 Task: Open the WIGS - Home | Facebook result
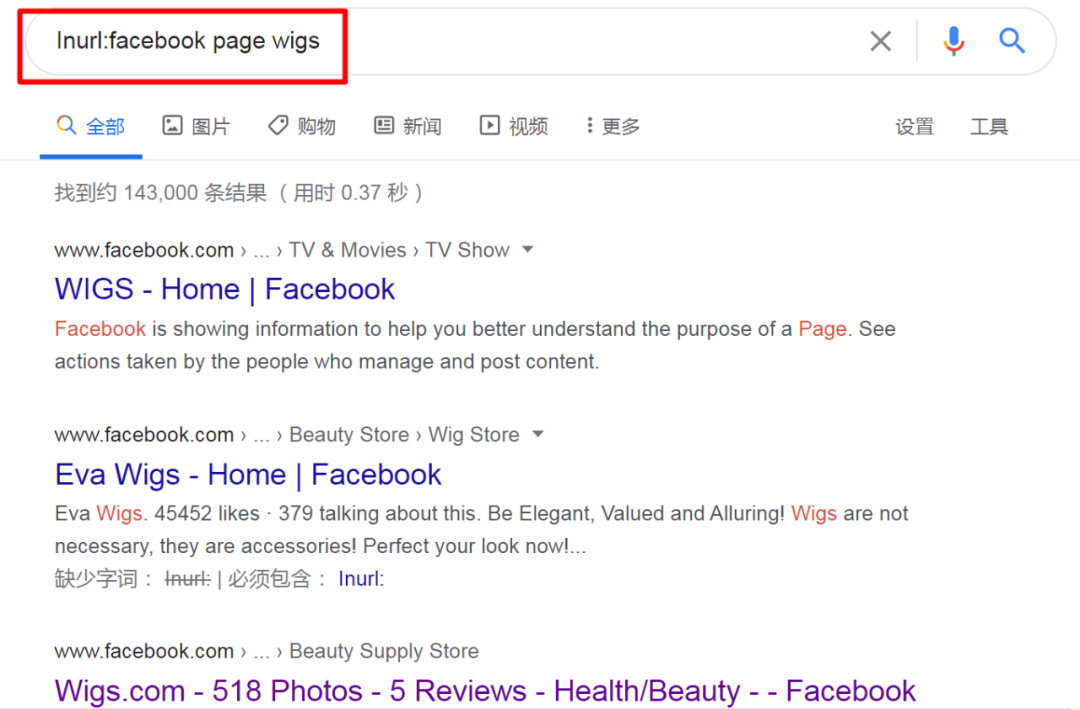(224, 289)
